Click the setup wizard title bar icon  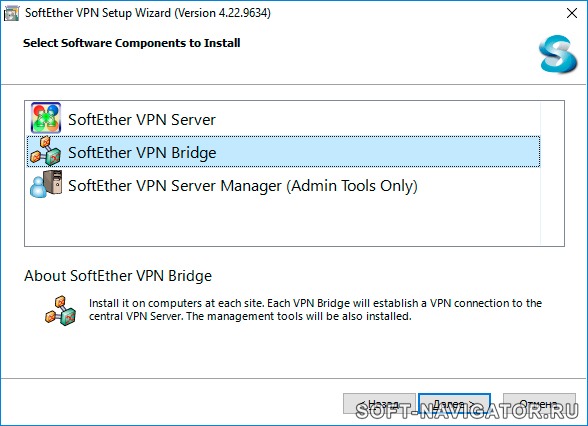(x=11, y=14)
